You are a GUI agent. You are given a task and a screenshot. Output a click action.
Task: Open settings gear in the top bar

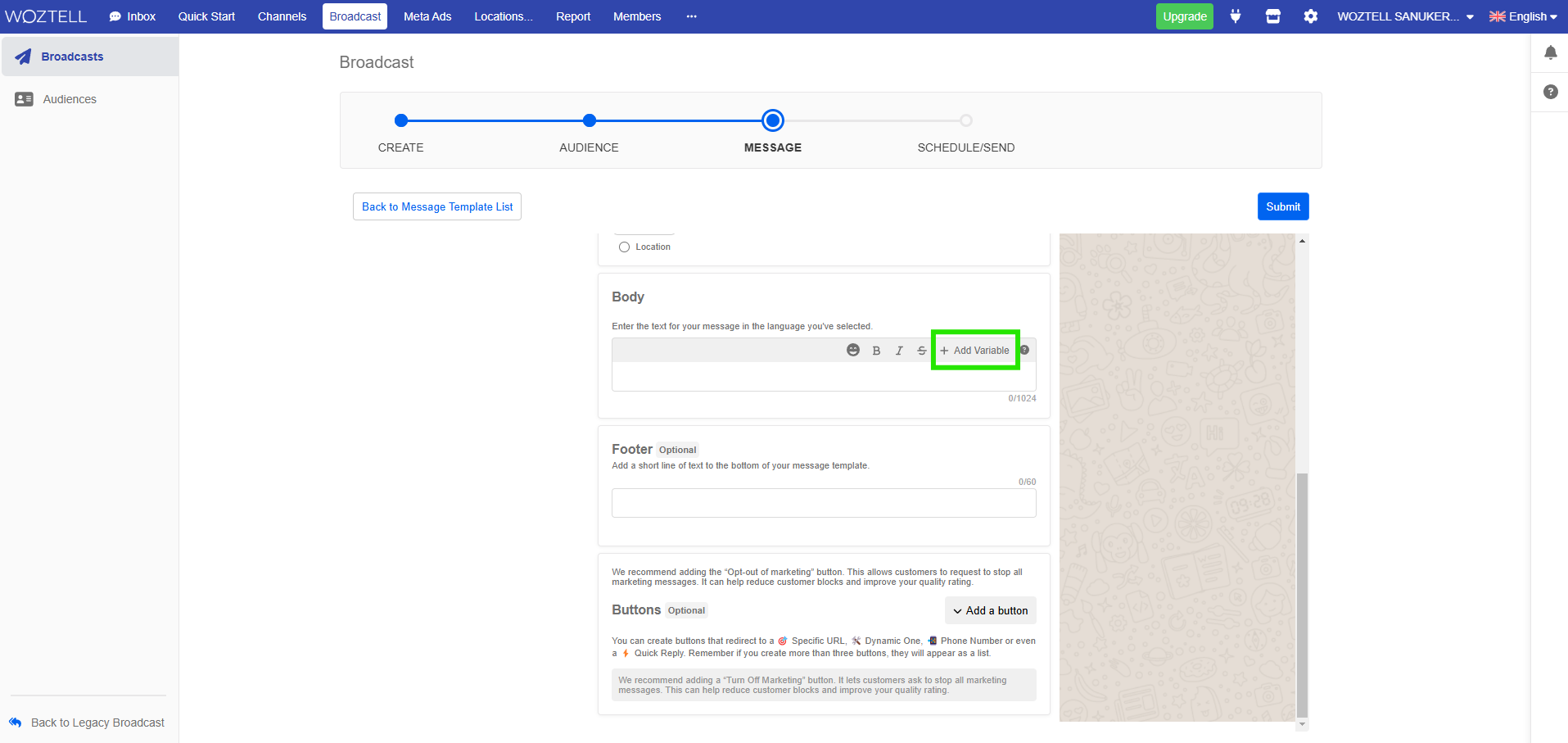(x=1310, y=16)
